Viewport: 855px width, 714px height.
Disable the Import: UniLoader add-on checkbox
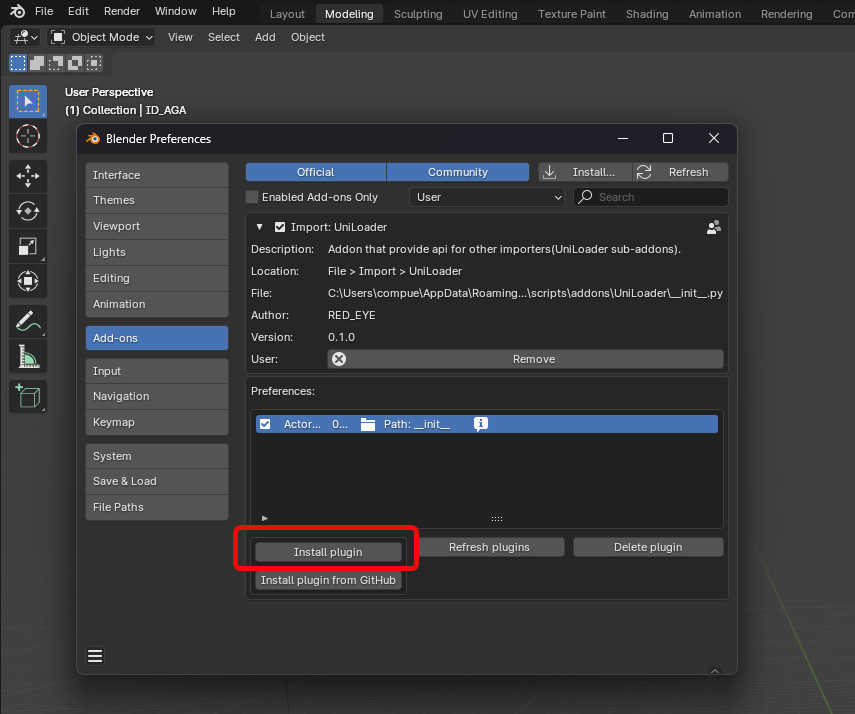(x=280, y=227)
